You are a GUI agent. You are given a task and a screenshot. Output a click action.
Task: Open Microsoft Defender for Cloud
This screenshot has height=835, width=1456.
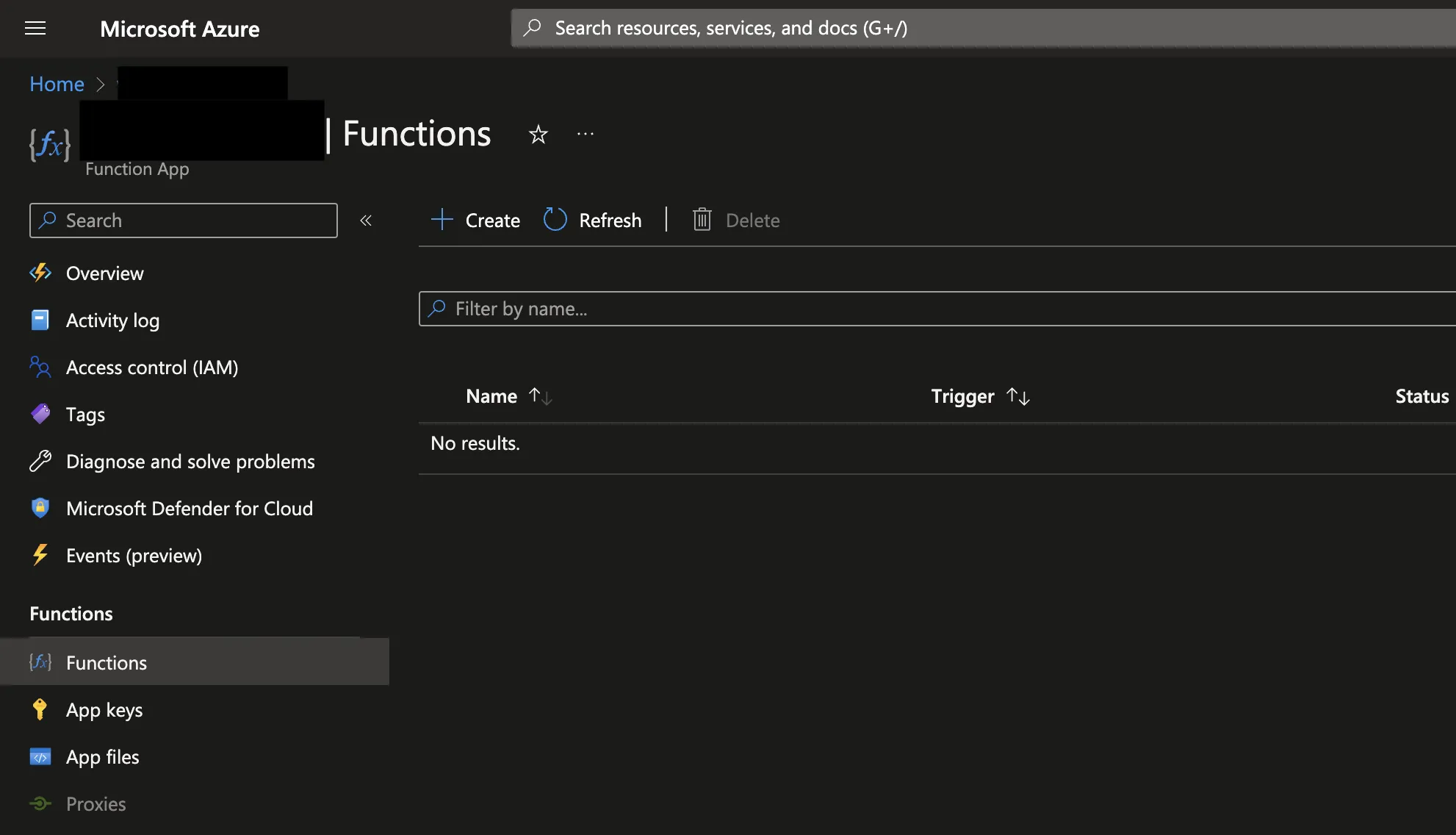click(x=189, y=509)
